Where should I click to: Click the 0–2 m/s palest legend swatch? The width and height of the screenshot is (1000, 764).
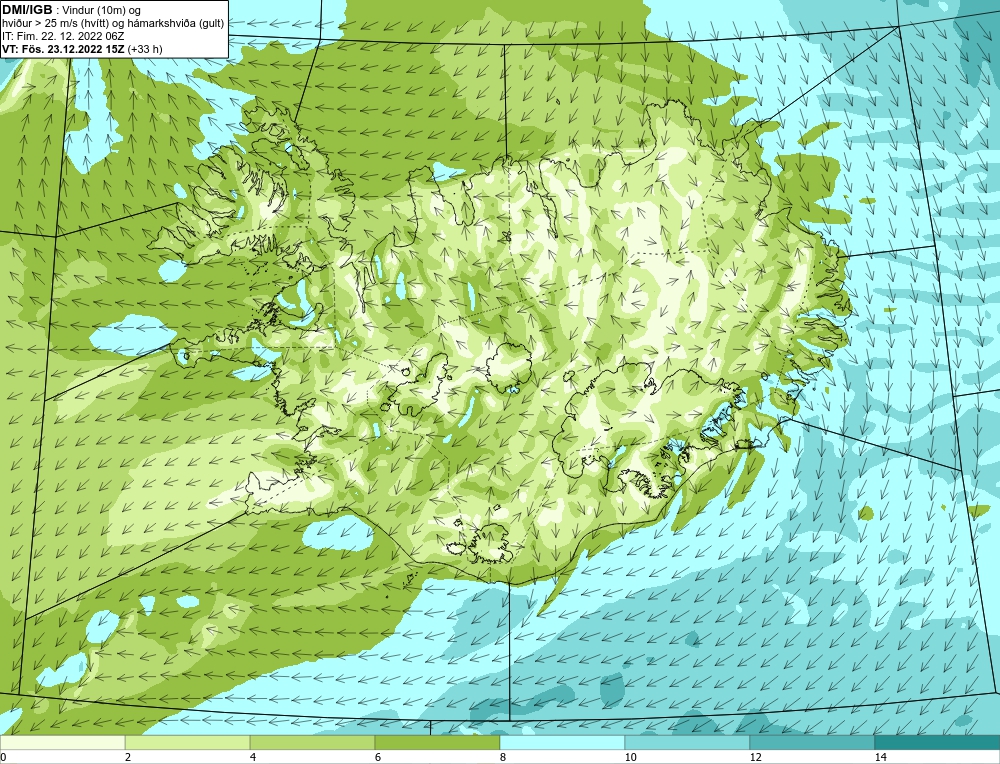[62, 742]
